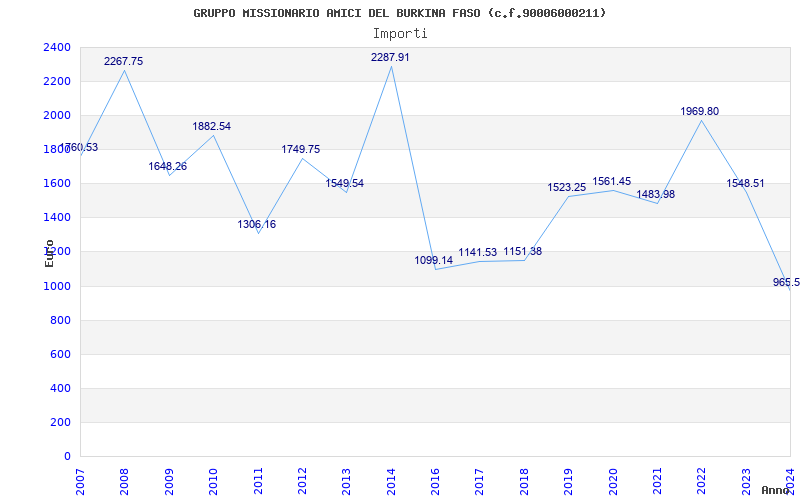Select the 1969.80 data point label
This screenshot has height=500, width=800.
[699, 112]
